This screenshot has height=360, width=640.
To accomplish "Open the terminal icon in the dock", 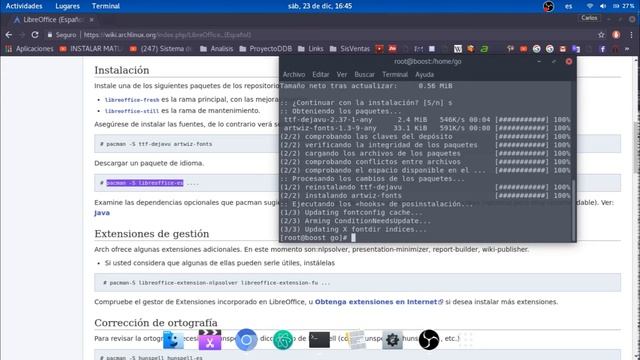I will point(319,340).
